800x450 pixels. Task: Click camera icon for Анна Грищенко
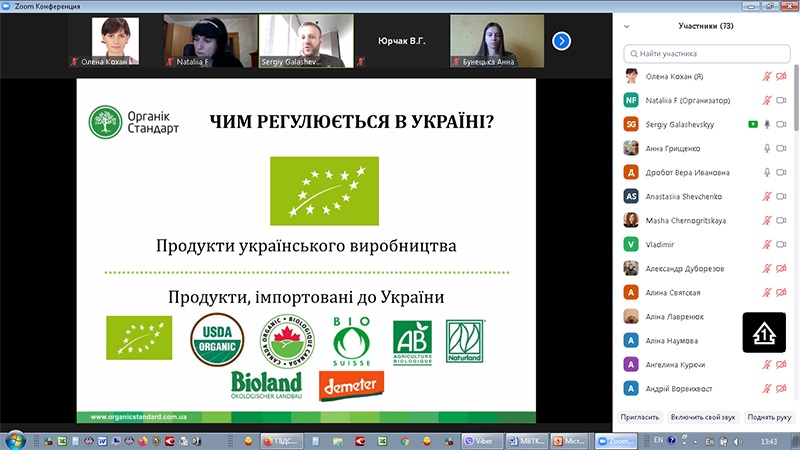(781, 148)
